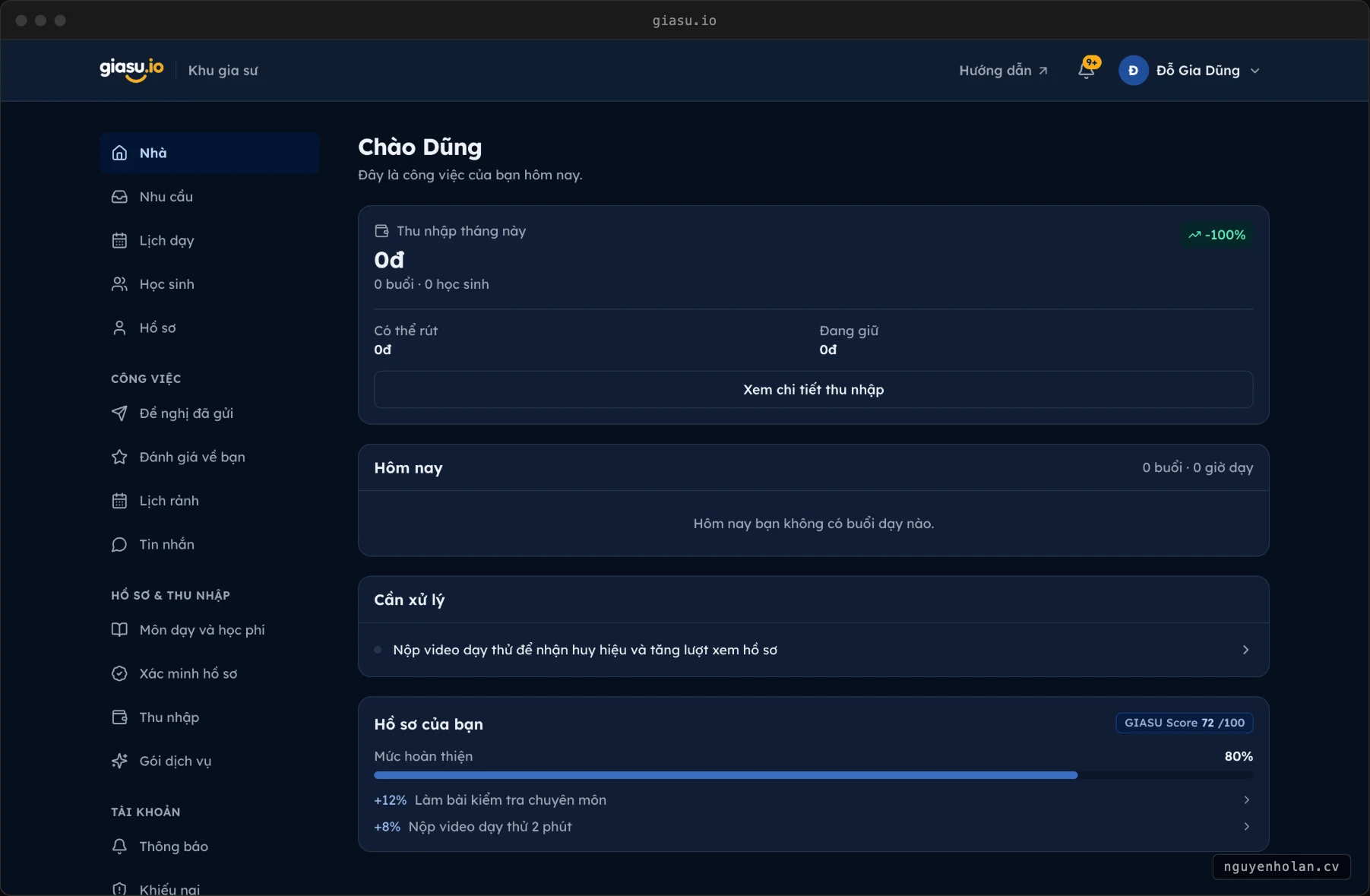Click the calendar icon beside Lịch rảnh

[x=119, y=501]
